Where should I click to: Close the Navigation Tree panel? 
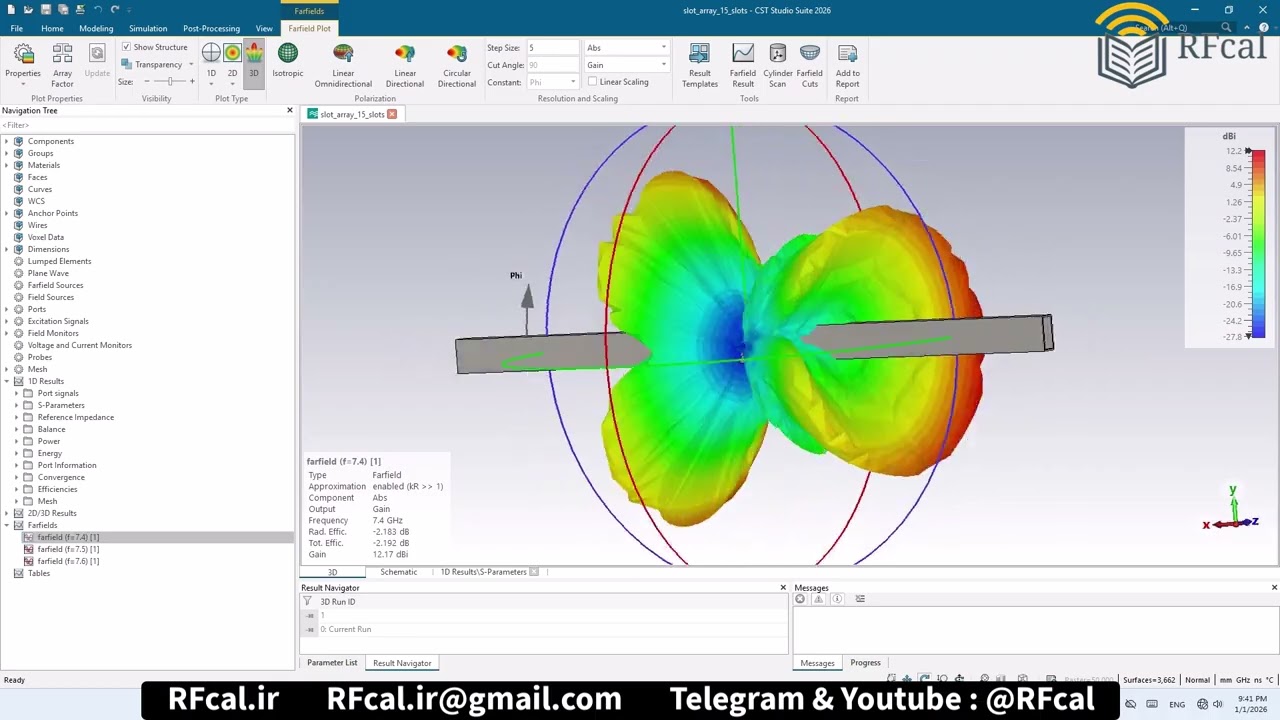(x=290, y=110)
